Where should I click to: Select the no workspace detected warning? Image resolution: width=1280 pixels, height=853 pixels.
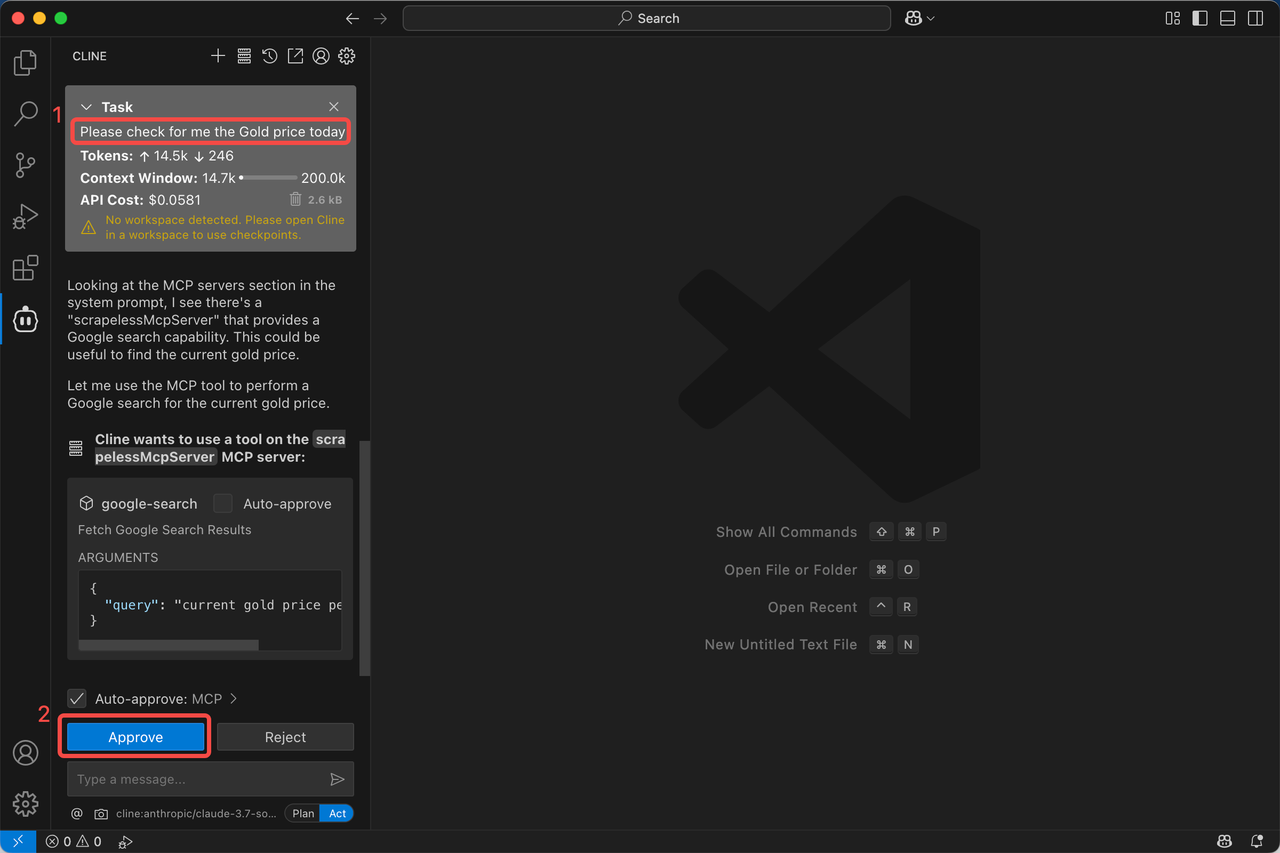coord(225,227)
